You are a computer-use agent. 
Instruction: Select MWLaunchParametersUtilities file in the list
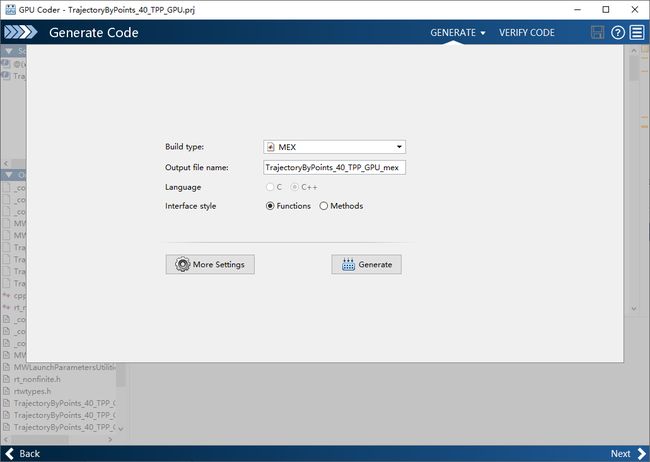64,367
